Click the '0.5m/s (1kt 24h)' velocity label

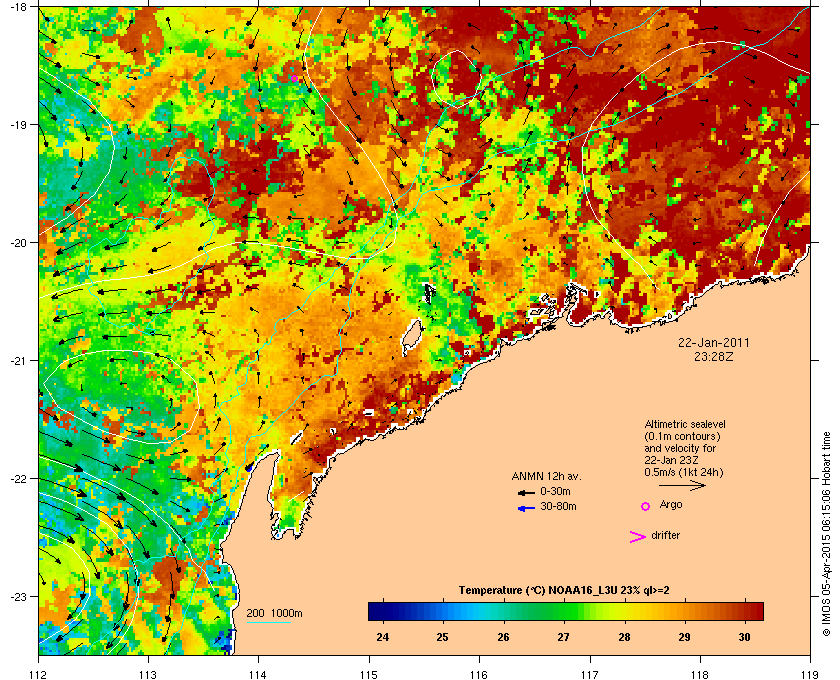pyautogui.click(x=684, y=473)
